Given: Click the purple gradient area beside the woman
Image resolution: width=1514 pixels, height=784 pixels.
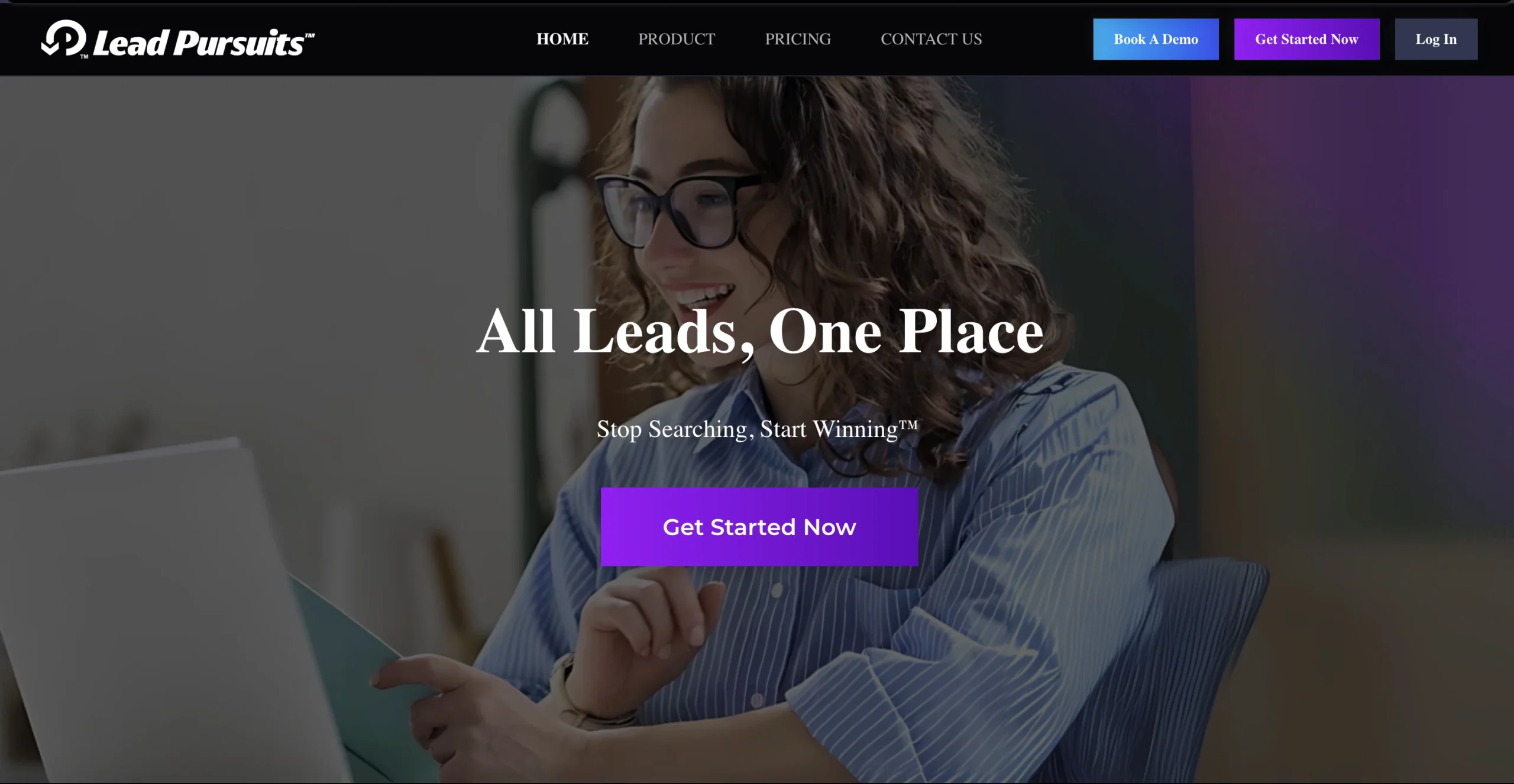Looking at the screenshot, I should (x=1360, y=237).
